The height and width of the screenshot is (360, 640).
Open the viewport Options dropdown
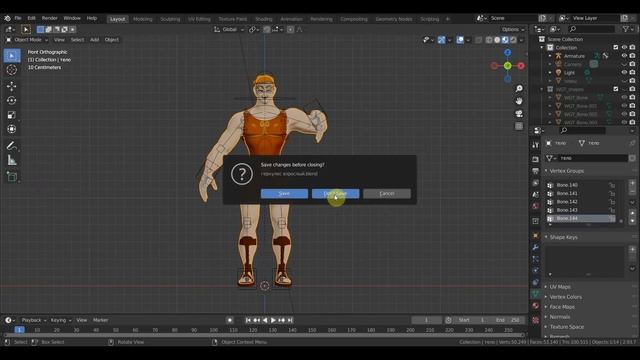(x=513, y=29)
